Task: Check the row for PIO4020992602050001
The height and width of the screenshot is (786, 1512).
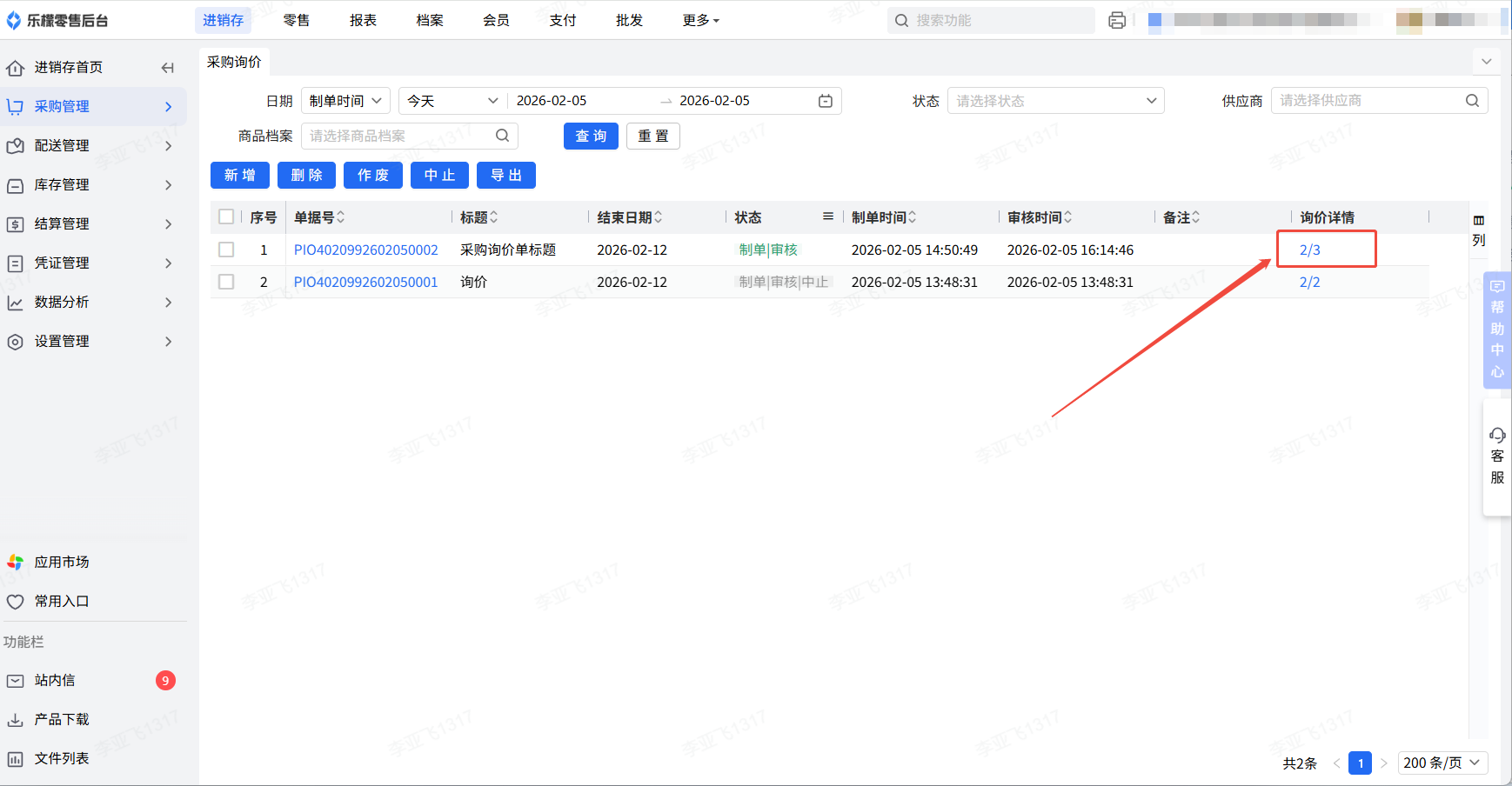Action: (x=226, y=282)
